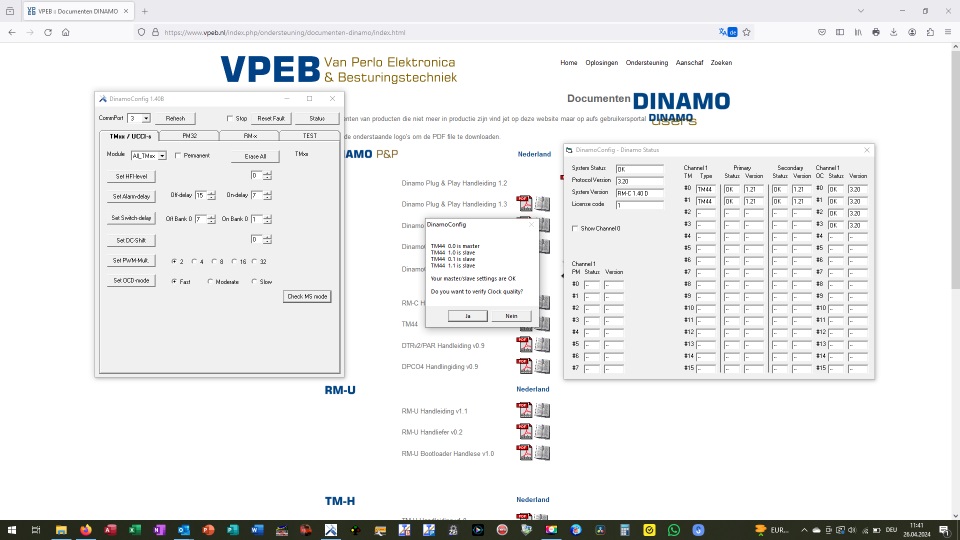
Task: Bookmark this page with the star icon
Action: point(747,32)
